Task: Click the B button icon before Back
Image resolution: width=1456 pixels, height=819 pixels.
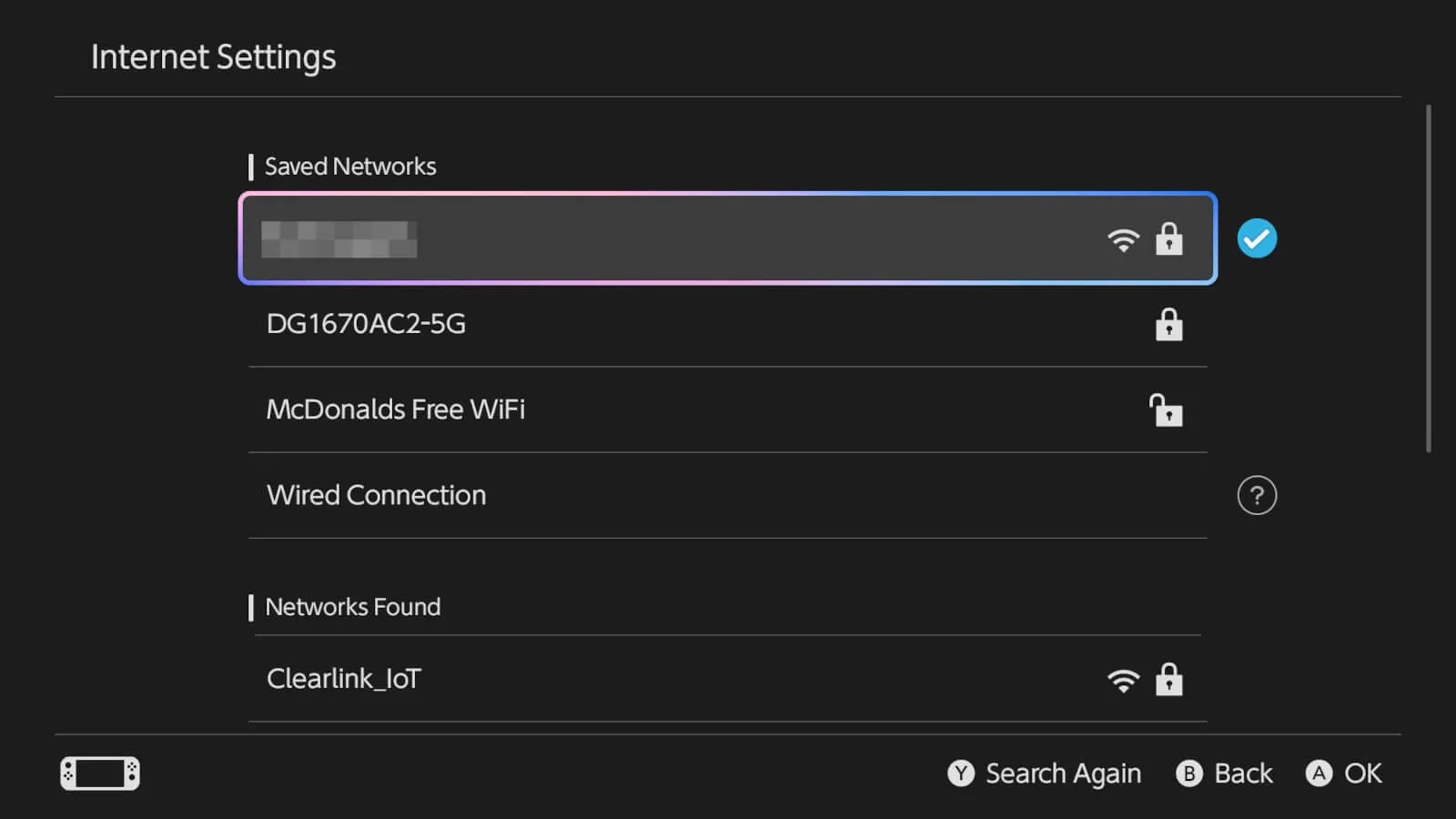Action: click(1189, 773)
